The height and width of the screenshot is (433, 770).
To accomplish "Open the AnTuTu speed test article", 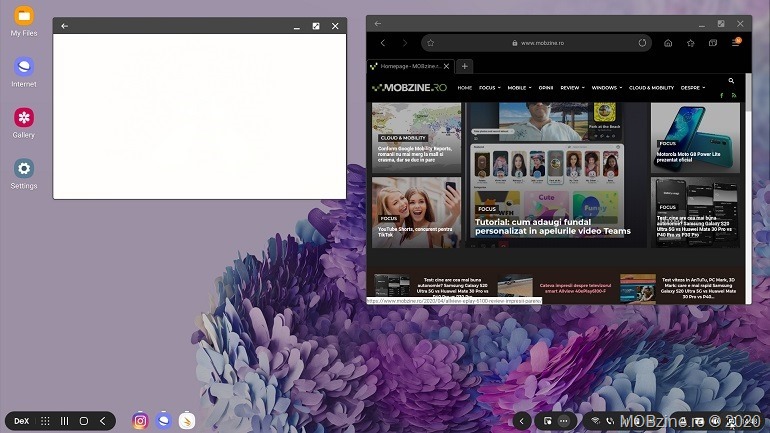I will pos(698,288).
